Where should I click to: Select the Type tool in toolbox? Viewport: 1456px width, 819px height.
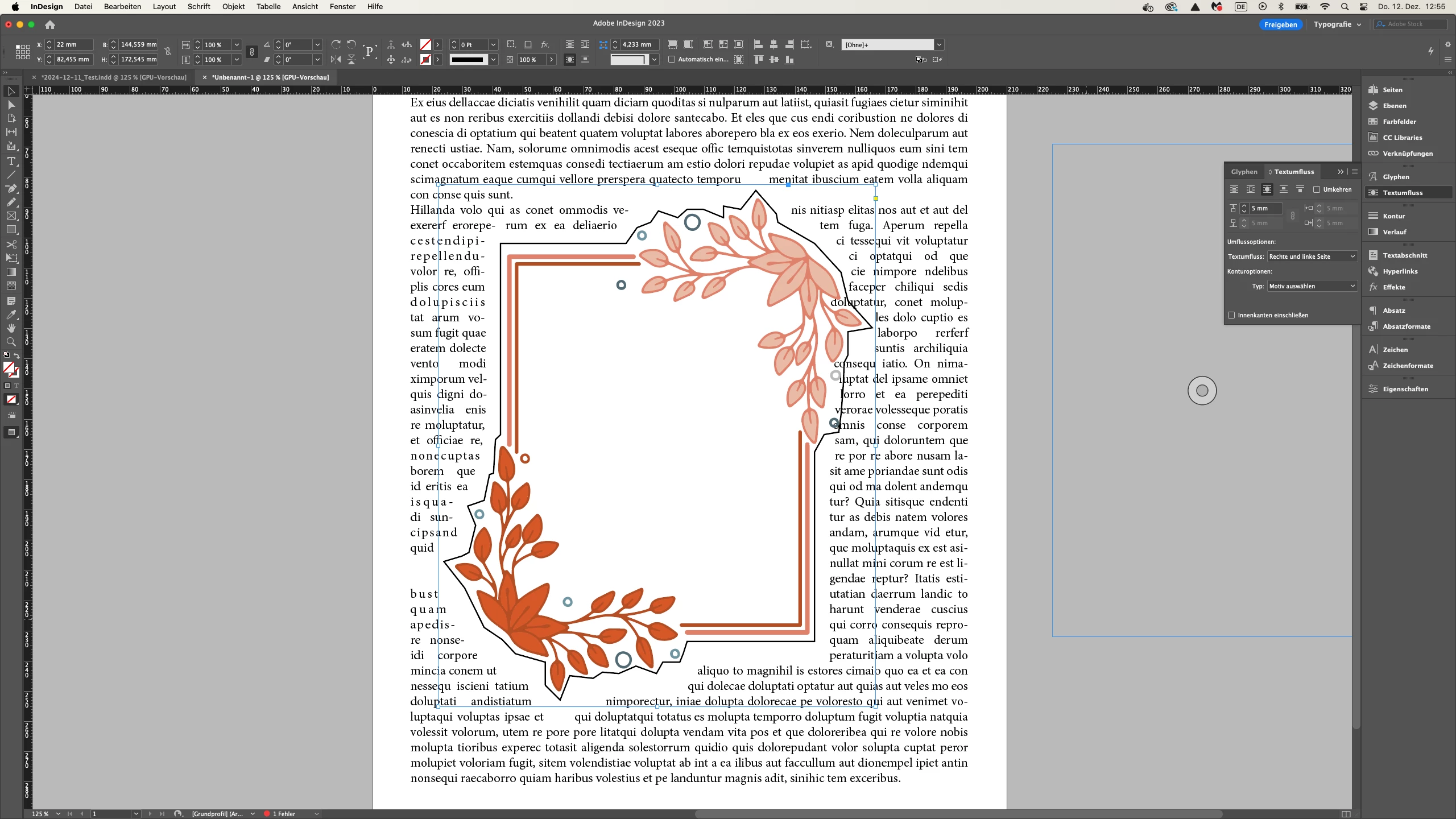pos(11,161)
